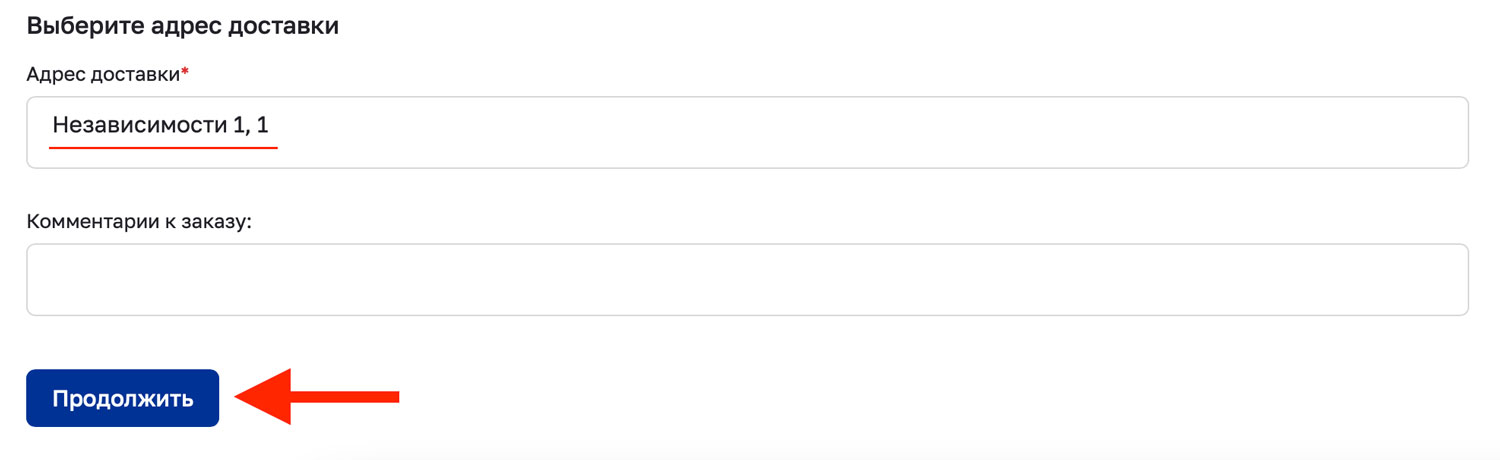Image resolution: width=1500 pixels, height=460 pixels.
Task: Click the red arrow pointing at Продолжить
Action: tap(316, 397)
